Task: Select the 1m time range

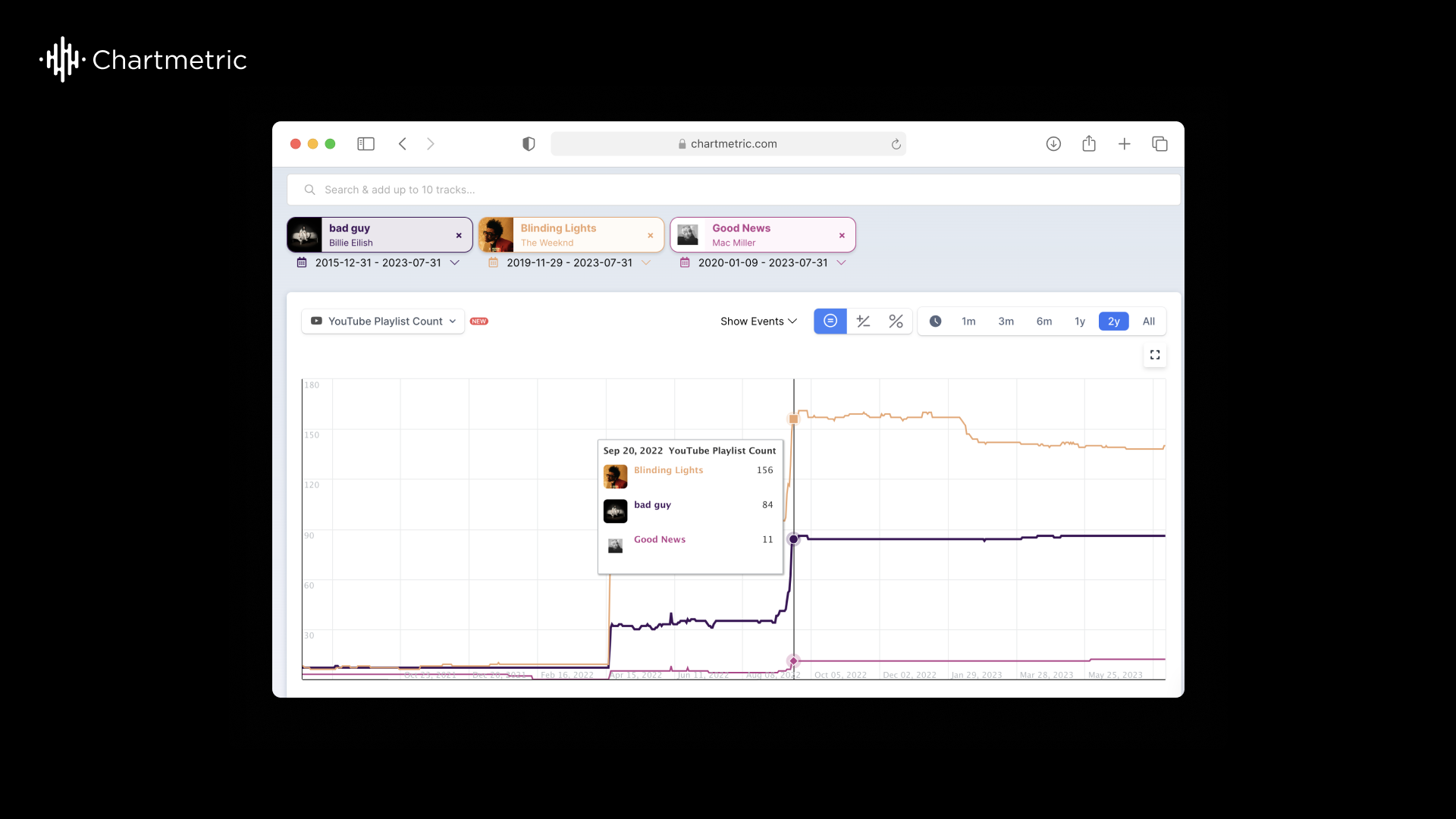Action: click(968, 322)
